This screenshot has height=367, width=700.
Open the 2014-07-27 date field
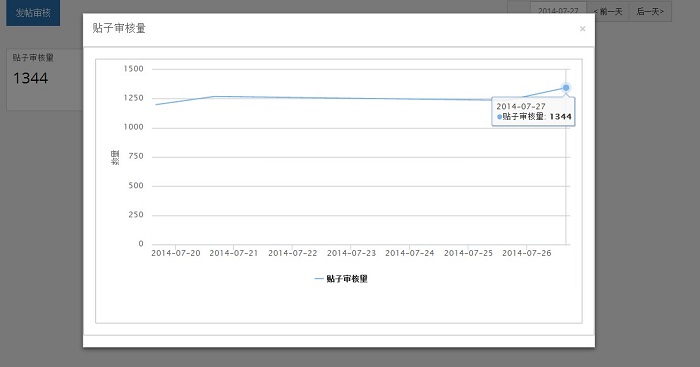(558, 11)
